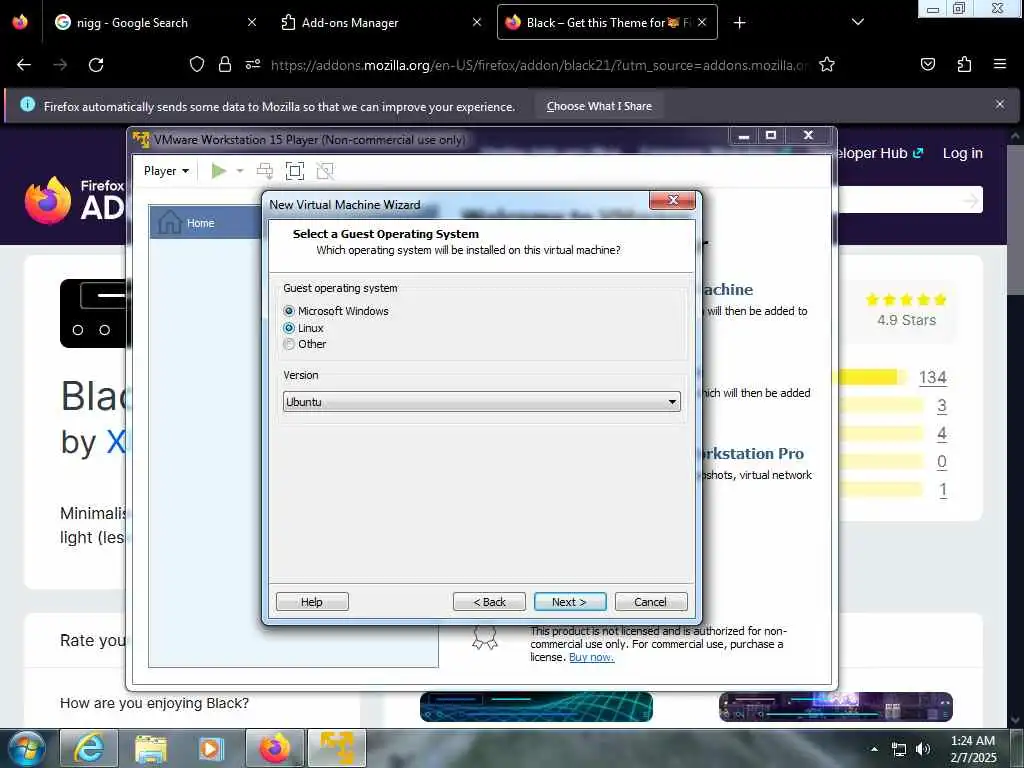Click the volume speaker tray icon
The width and height of the screenshot is (1024, 768).
(923, 749)
